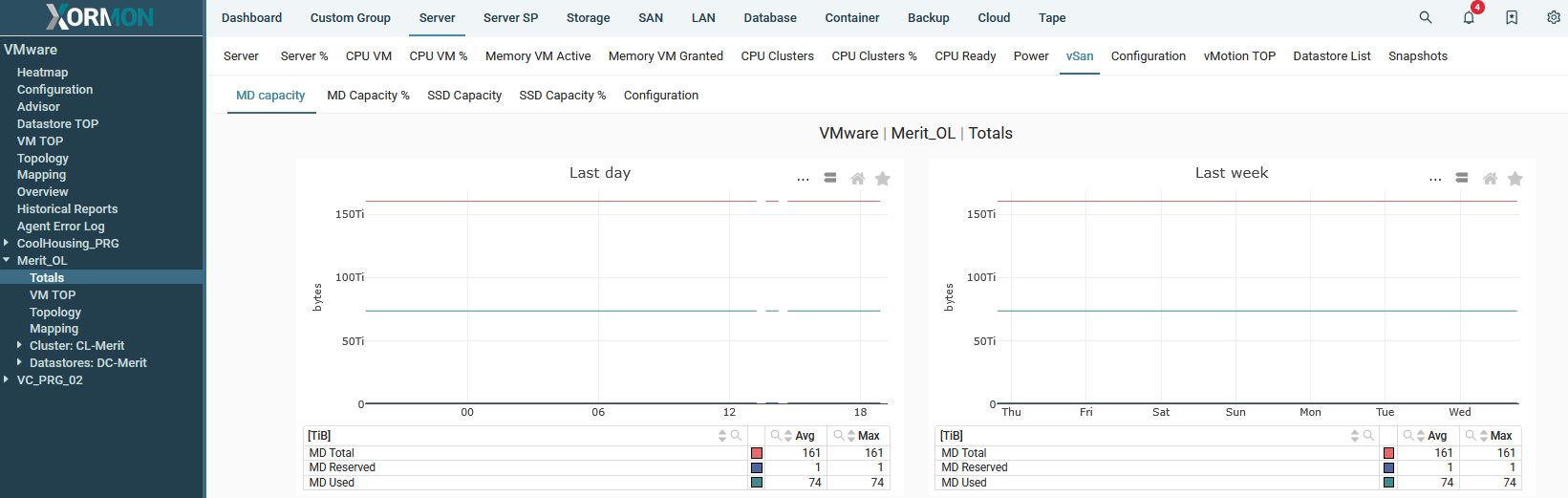1568x498 pixels.
Task: Sort the Last day table by [TiB] name column
Action: 722,436
